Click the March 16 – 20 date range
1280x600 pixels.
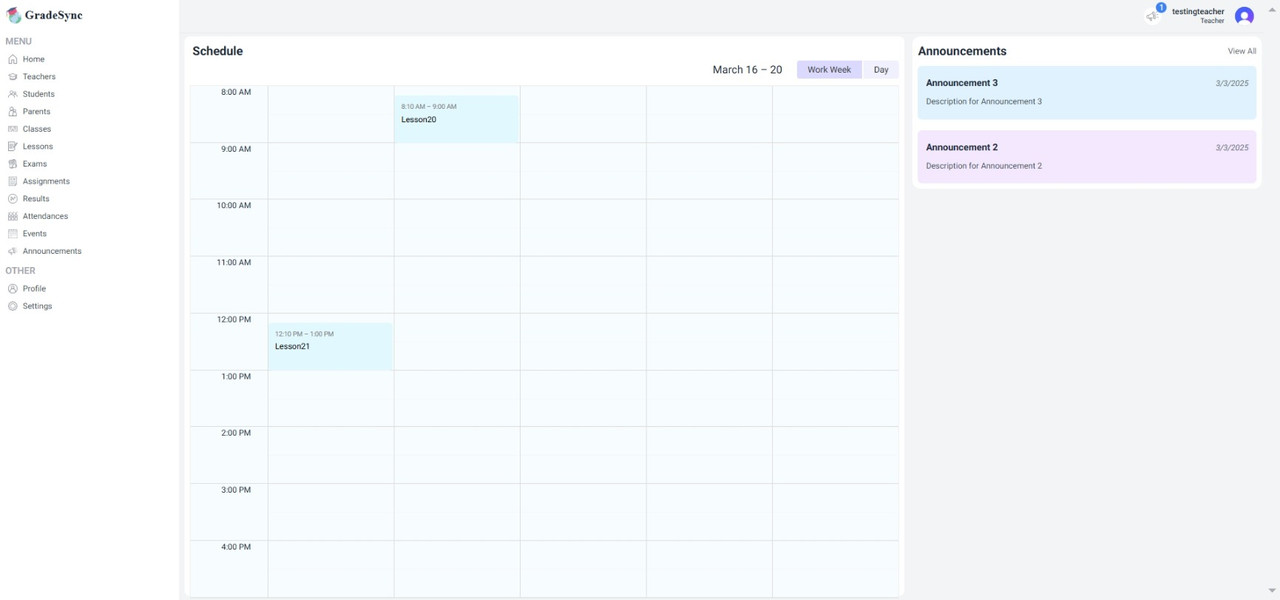(x=747, y=70)
